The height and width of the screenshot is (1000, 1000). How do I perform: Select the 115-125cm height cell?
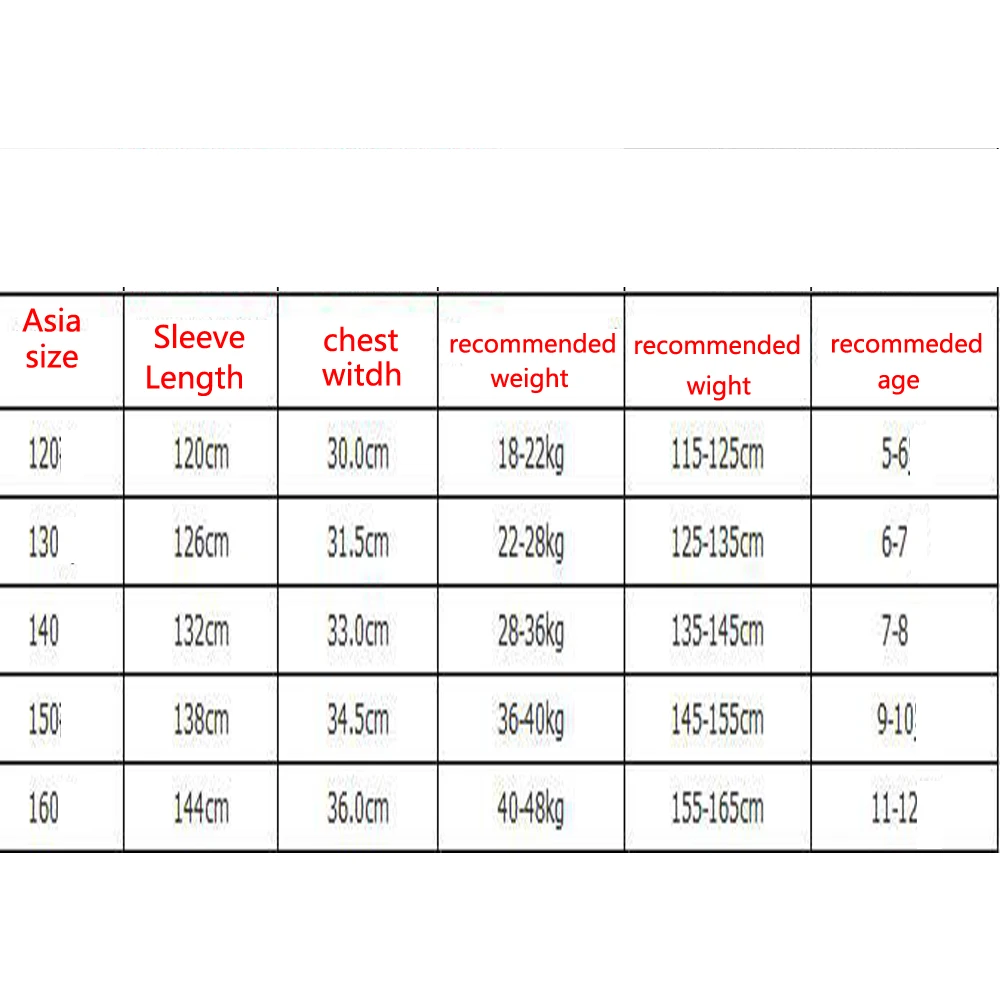717,453
